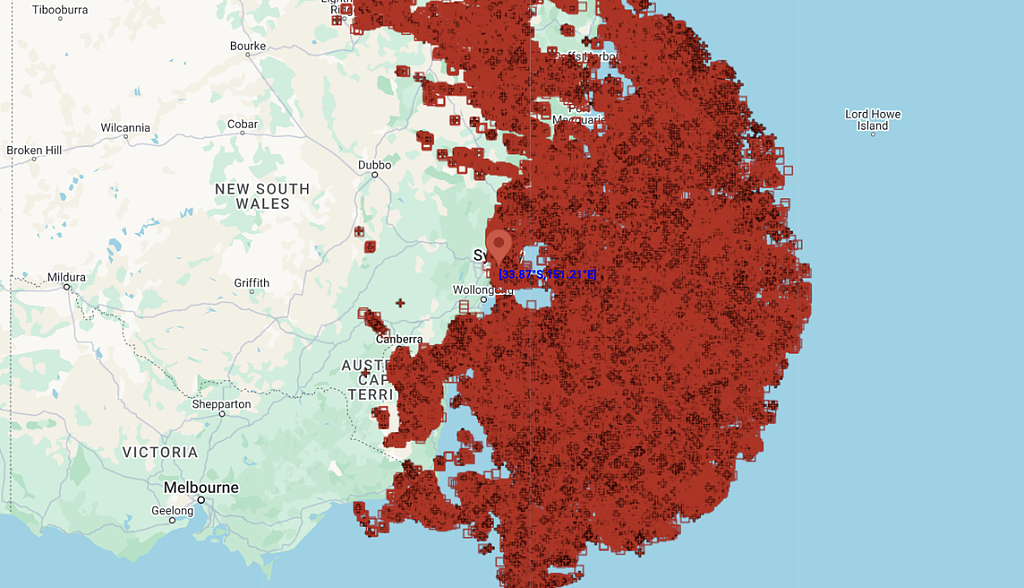Click the Shepparton town label

(221, 404)
